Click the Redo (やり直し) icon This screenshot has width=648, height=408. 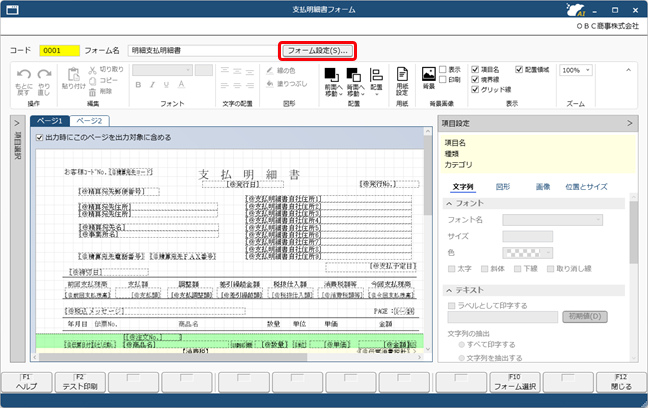44,74
